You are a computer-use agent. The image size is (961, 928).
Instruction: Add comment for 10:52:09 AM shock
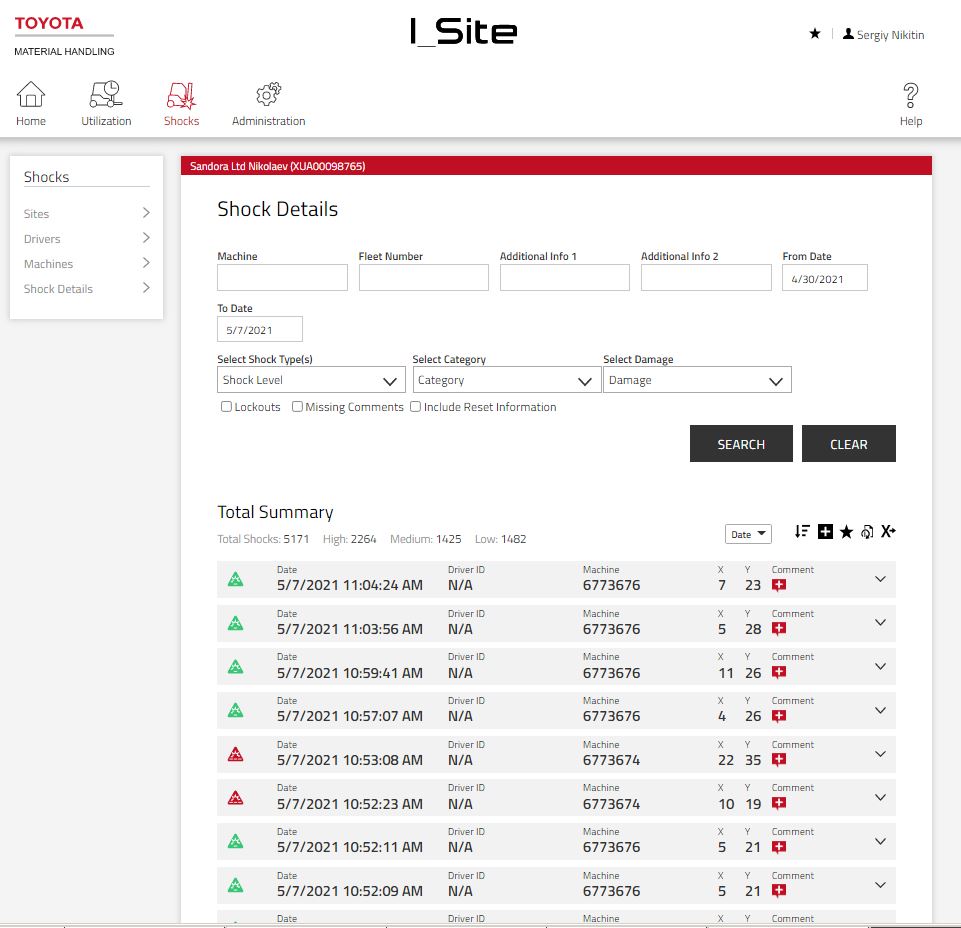(x=779, y=891)
